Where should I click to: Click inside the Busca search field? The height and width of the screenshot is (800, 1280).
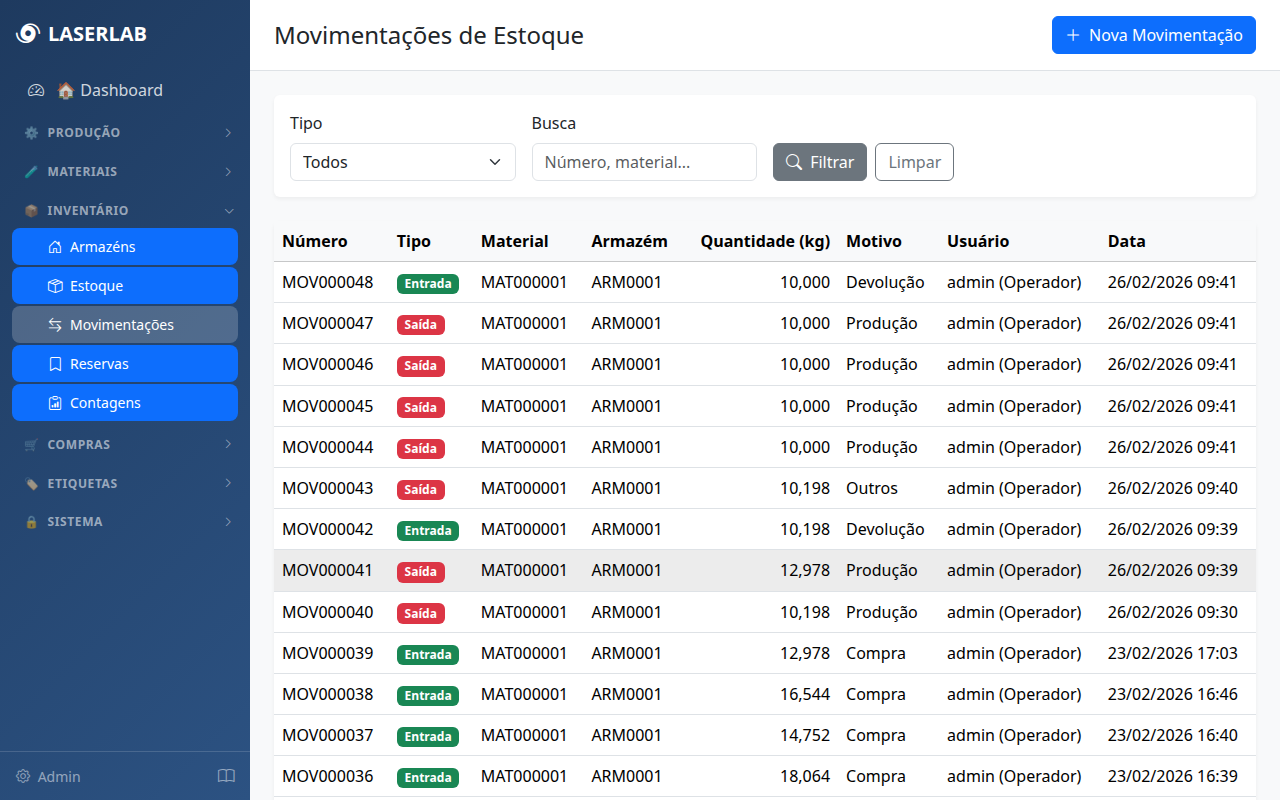pyautogui.click(x=644, y=161)
